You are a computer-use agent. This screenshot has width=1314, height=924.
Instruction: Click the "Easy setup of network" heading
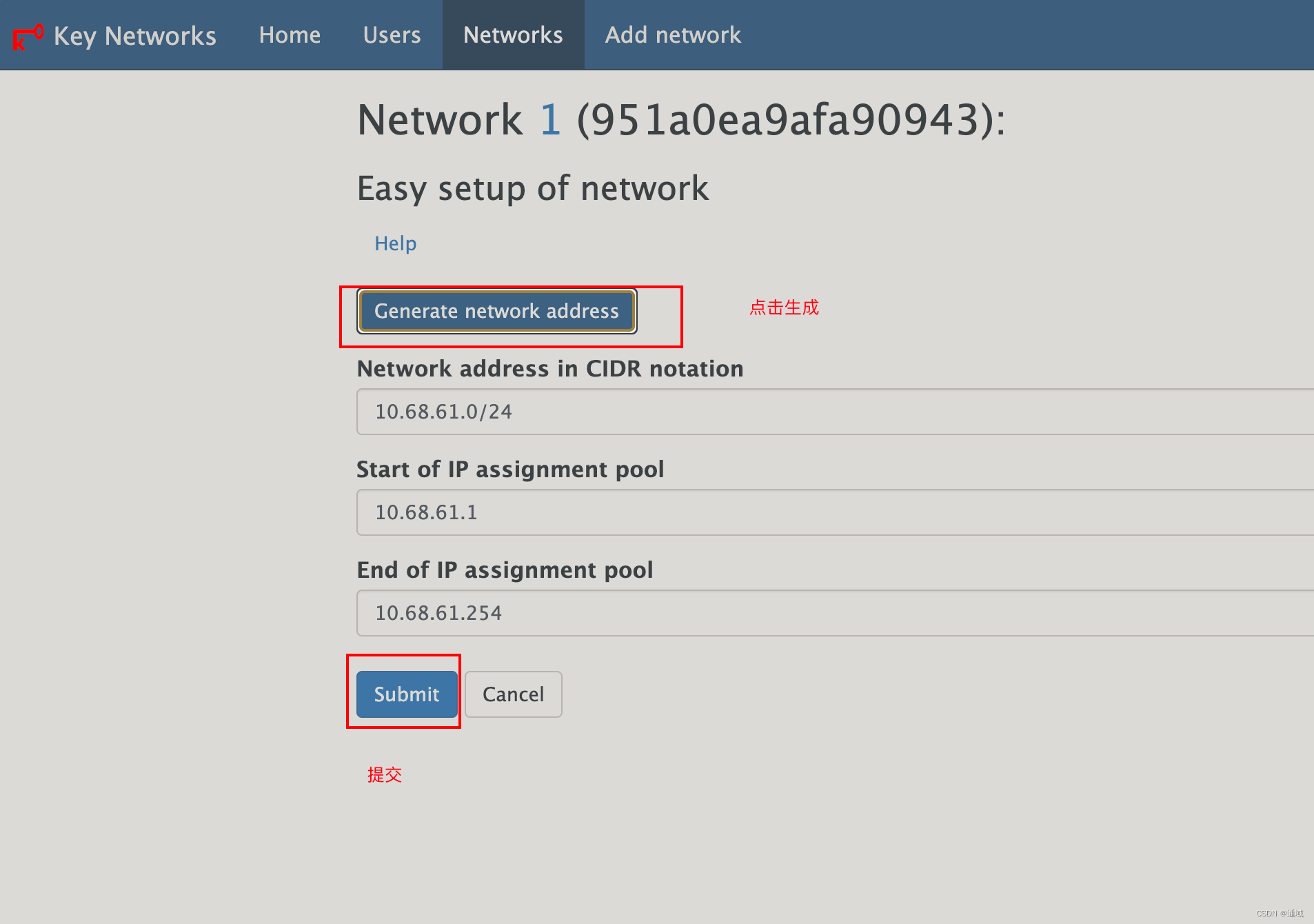(x=532, y=188)
